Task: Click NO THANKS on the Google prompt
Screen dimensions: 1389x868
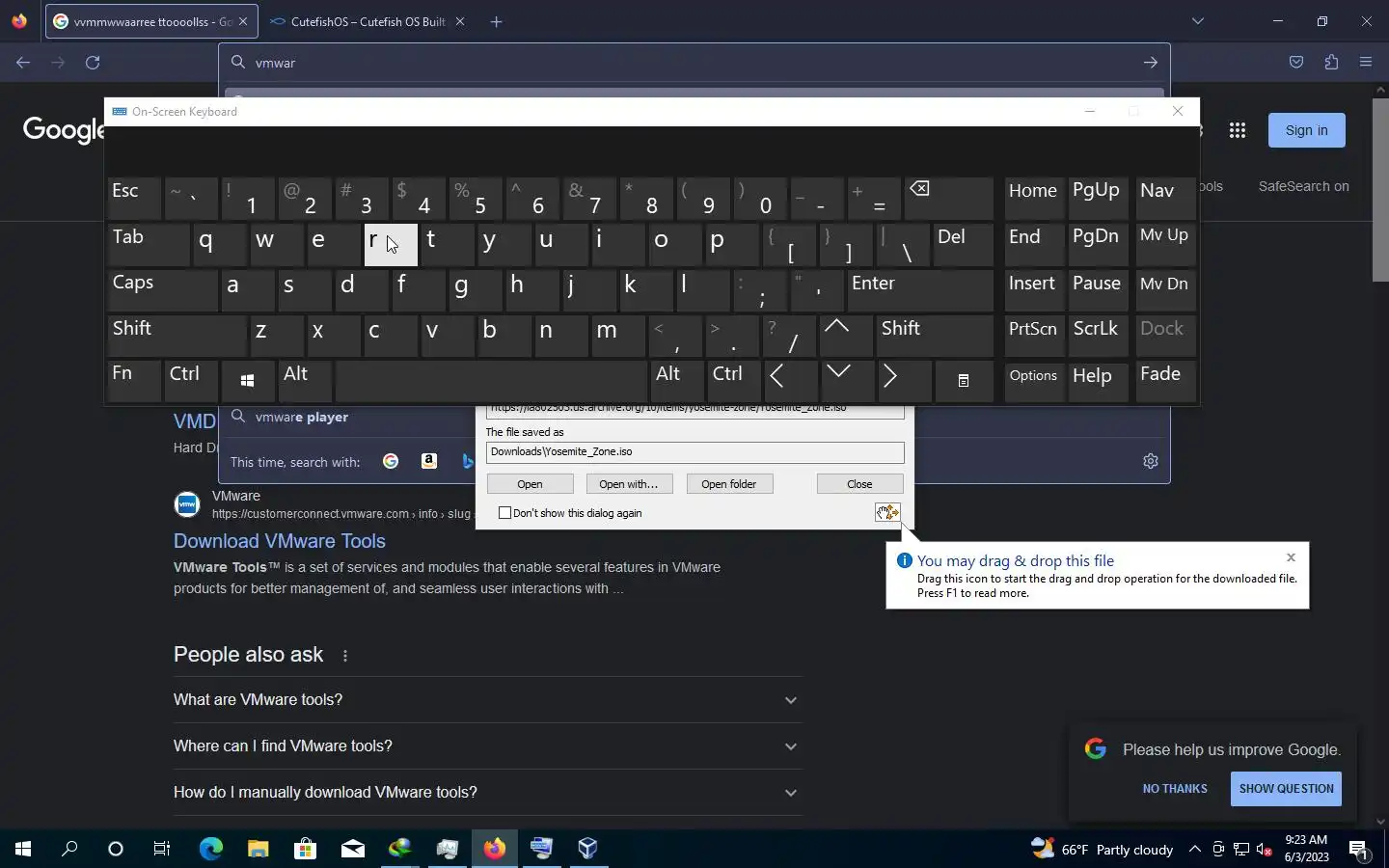Action: [1175, 789]
